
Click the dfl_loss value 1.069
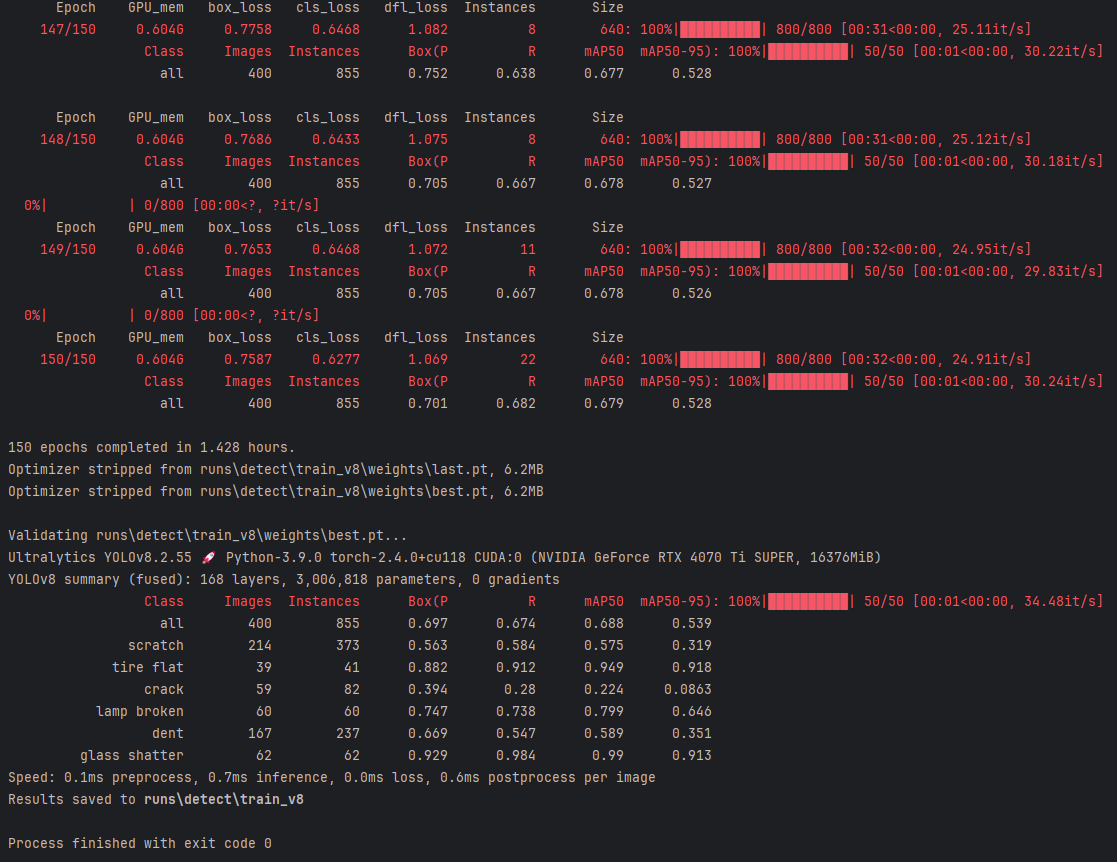427,359
